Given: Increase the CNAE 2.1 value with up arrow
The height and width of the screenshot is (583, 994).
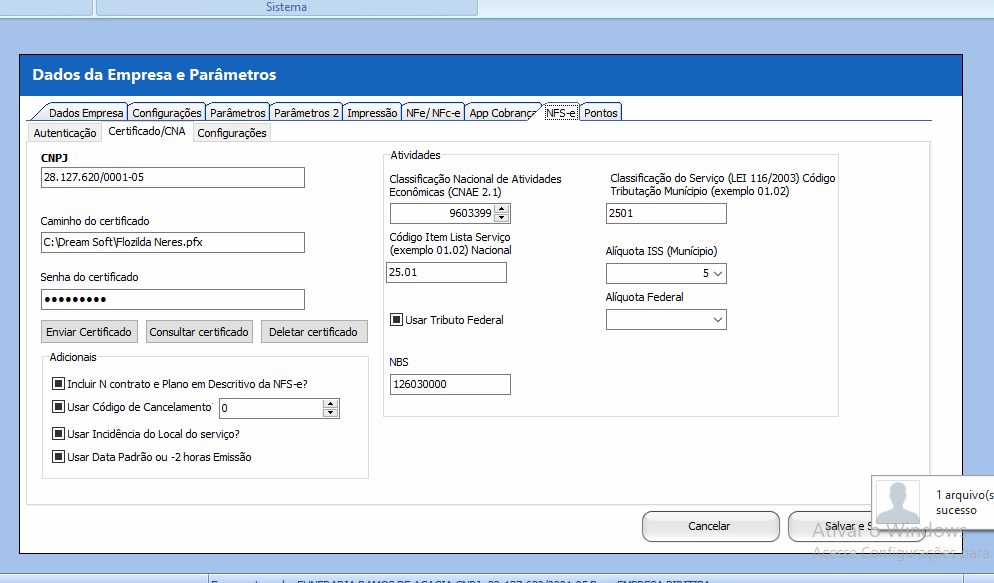Looking at the screenshot, I should click(x=502, y=208).
